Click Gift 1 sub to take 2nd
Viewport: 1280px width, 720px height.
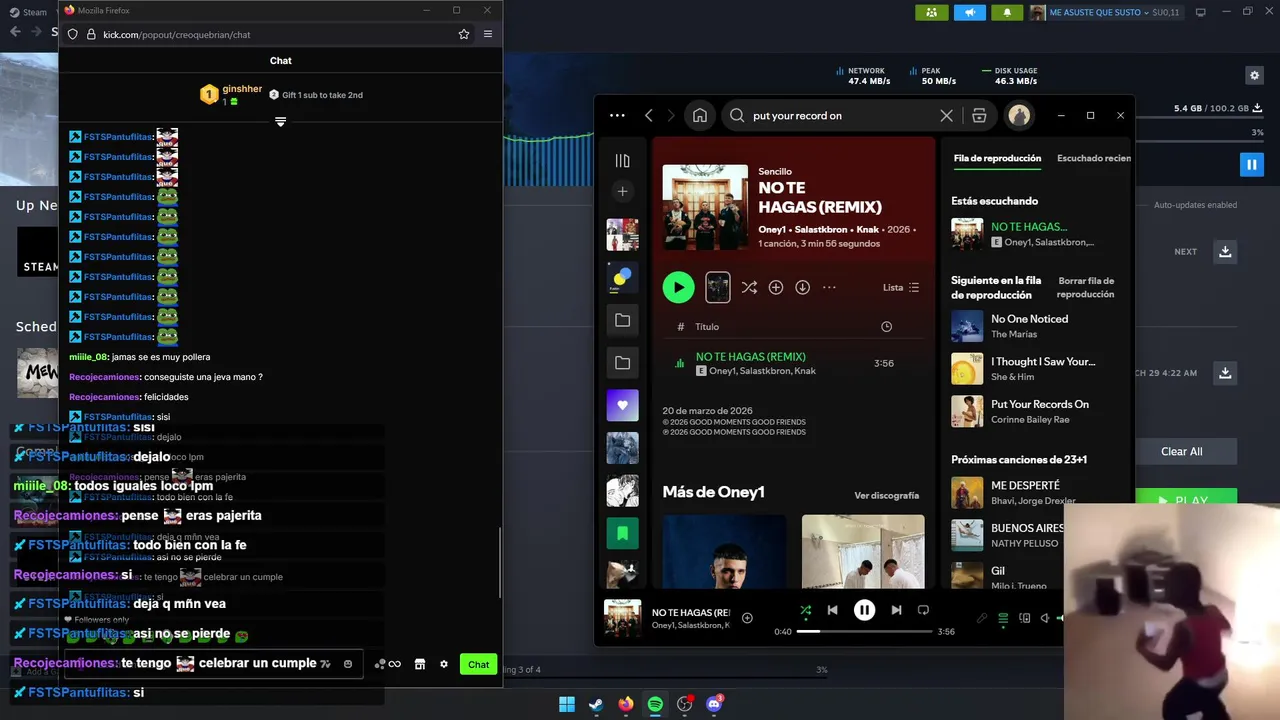pyautogui.click(x=316, y=95)
